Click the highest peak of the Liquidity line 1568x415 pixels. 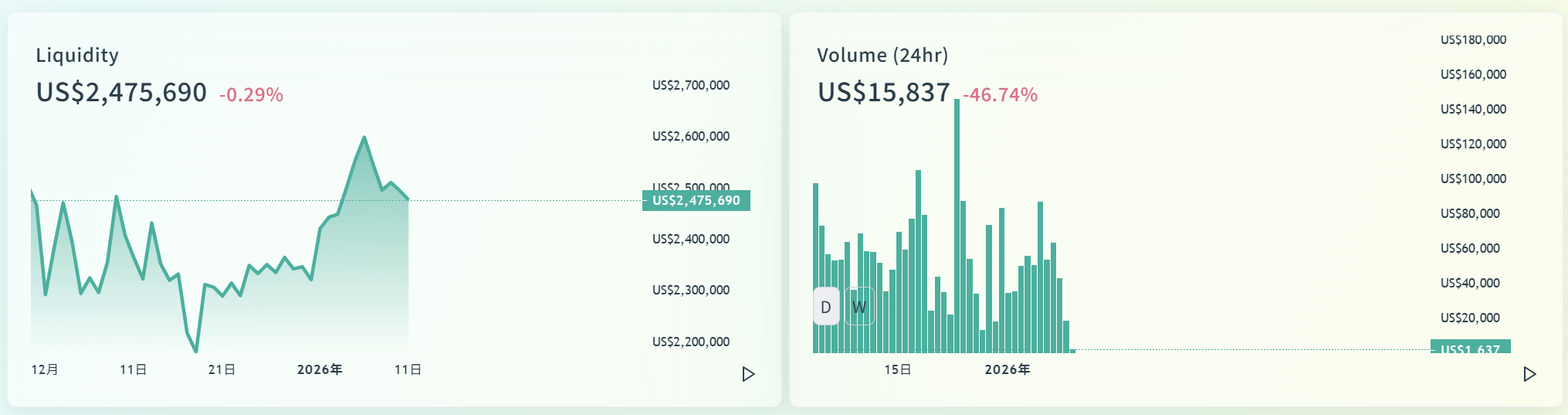(364, 138)
